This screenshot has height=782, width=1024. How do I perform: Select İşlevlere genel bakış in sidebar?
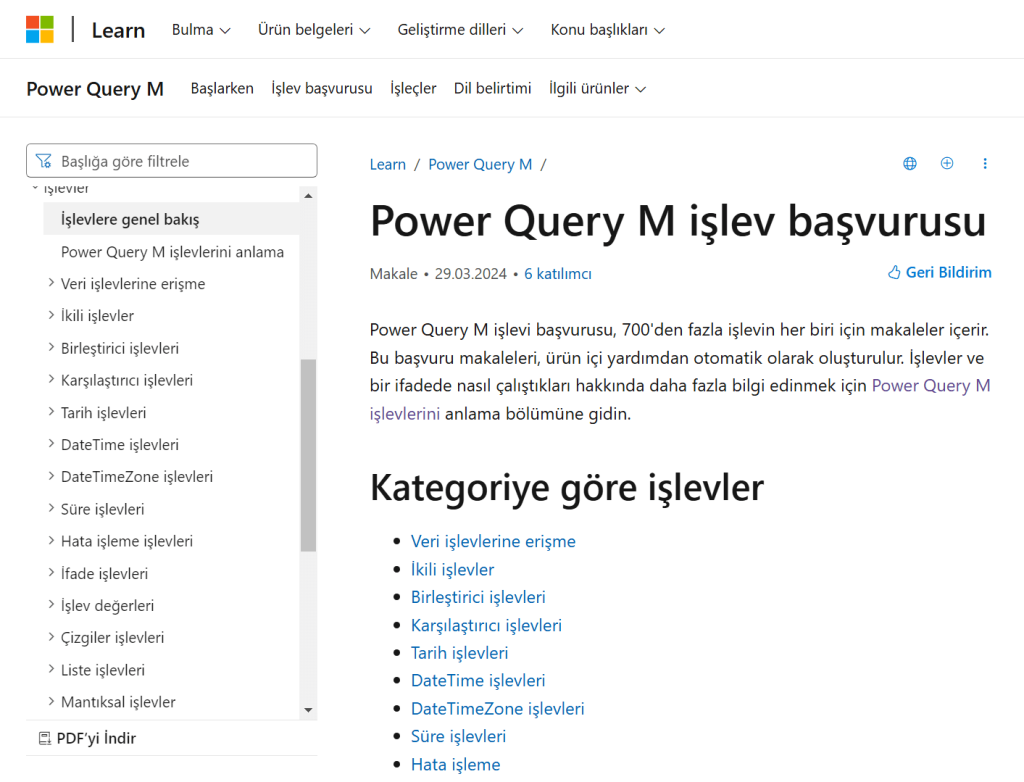coord(171,219)
